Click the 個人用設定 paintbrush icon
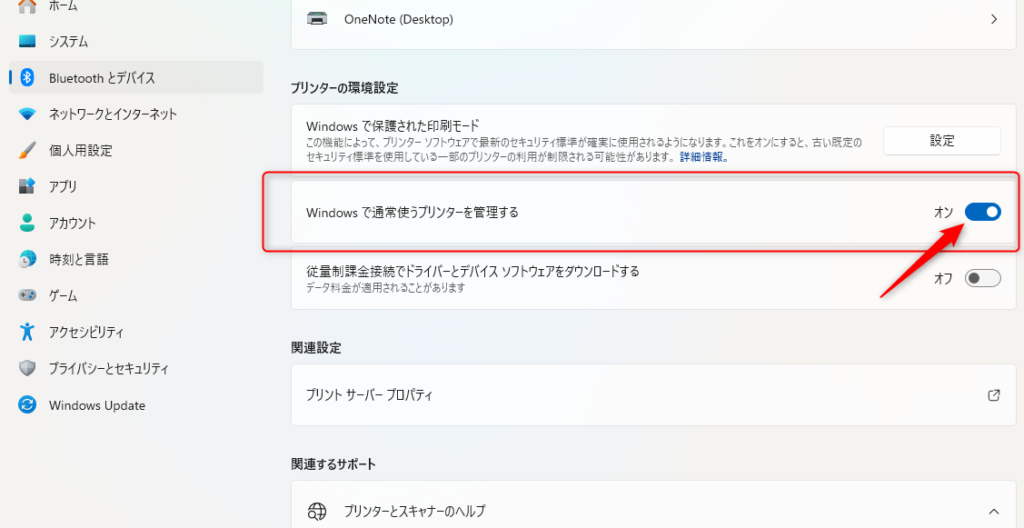1024x528 pixels. pyautogui.click(x=29, y=150)
